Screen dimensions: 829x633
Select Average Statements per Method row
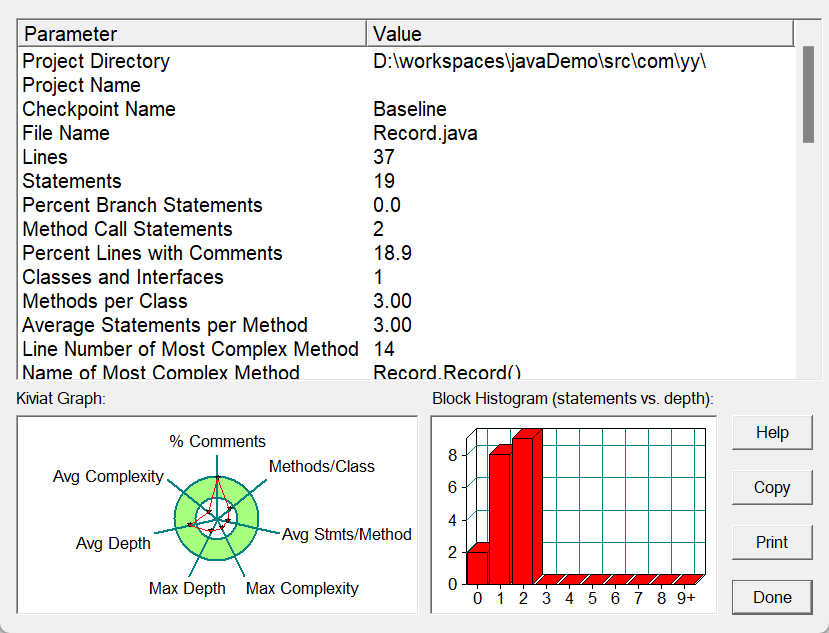coord(407,325)
